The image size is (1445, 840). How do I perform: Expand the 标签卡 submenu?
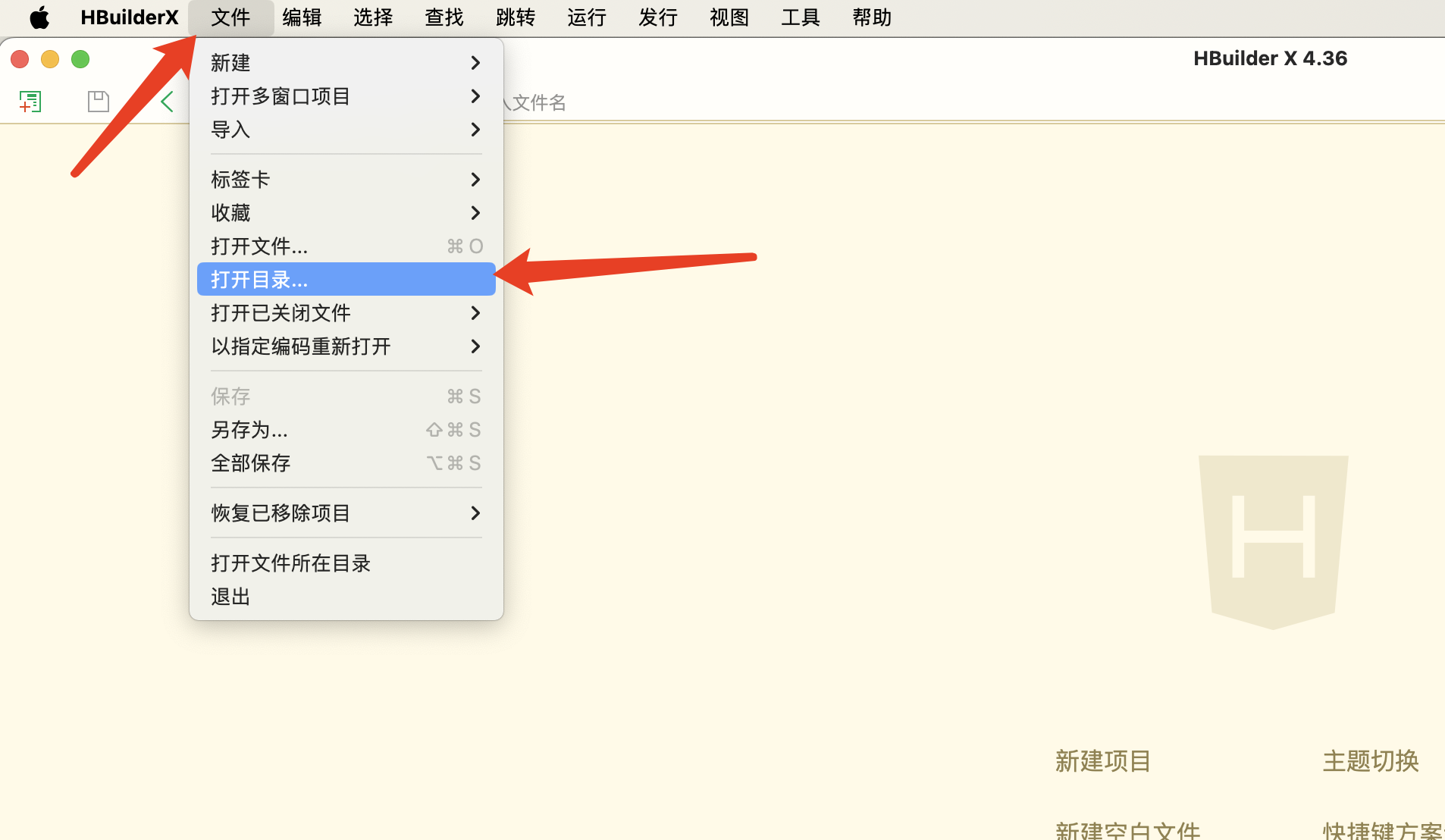[346, 180]
